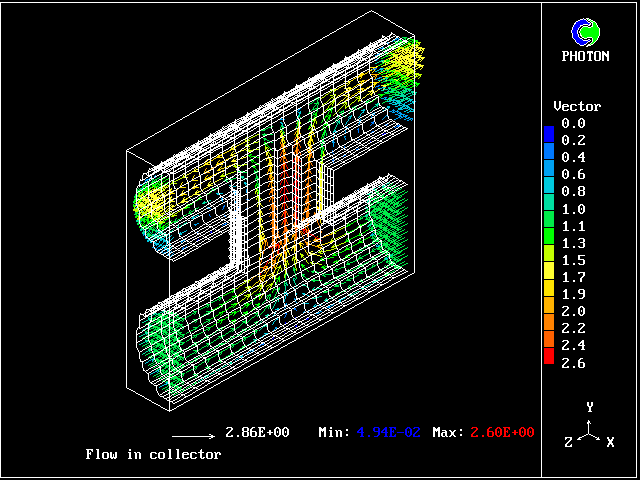The height and width of the screenshot is (480, 640).
Task: Click the red Max value 2.60E+00
Action: 497,432
